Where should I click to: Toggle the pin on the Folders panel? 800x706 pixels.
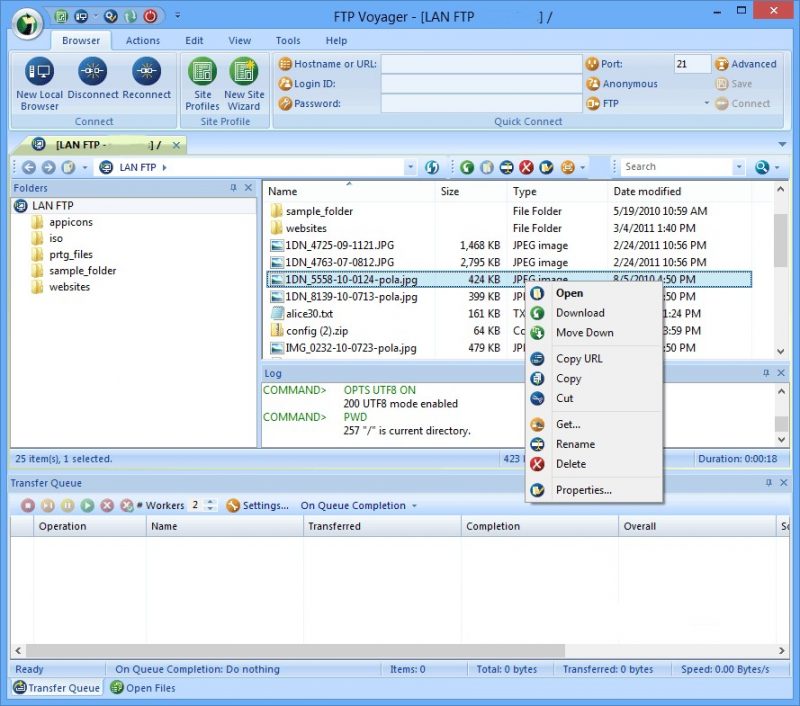click(x=233, y=188)
